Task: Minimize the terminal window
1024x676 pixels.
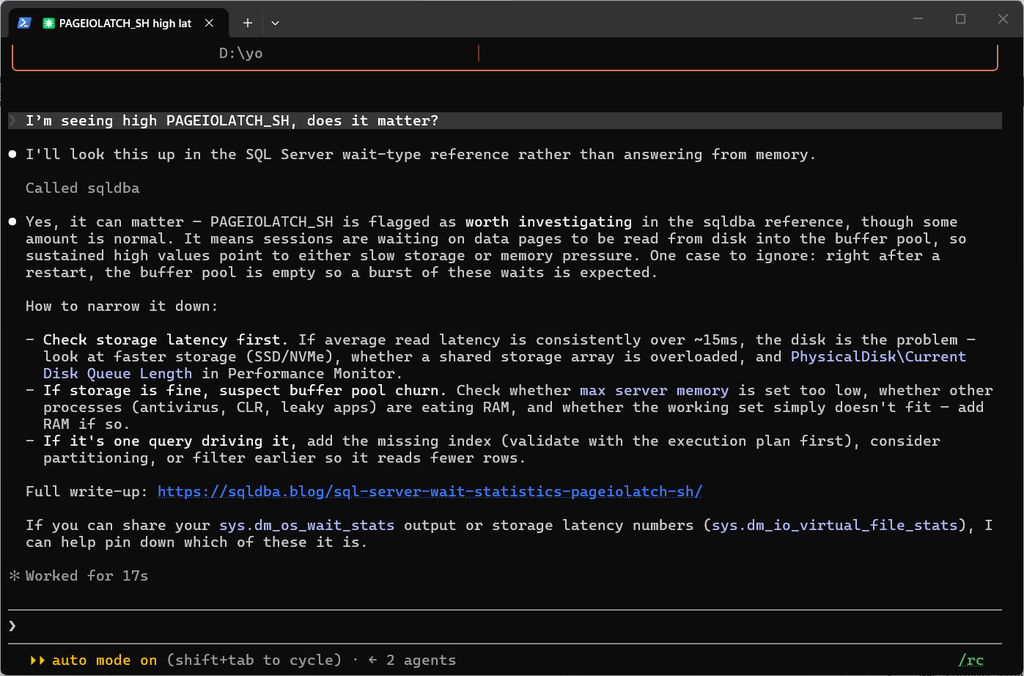Action: click(x=918, y=19)
